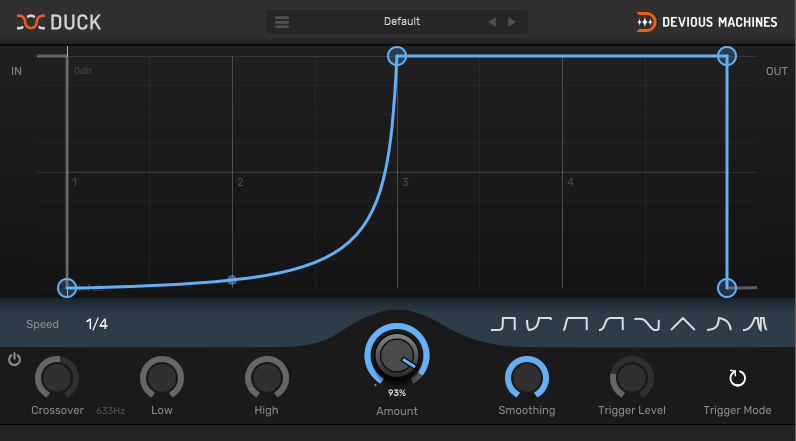Click the 633Hz crossover frequency value
Image resolution: width=796 pixels, height=441 pixels.
(x=110, y=411)
